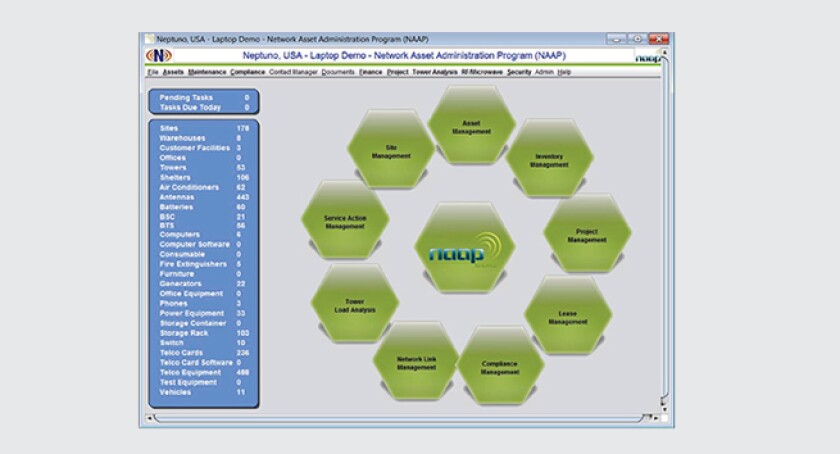Viewport: 840px width, 454px height.
Task: Click the BSC row
Action: click(204, 217)
